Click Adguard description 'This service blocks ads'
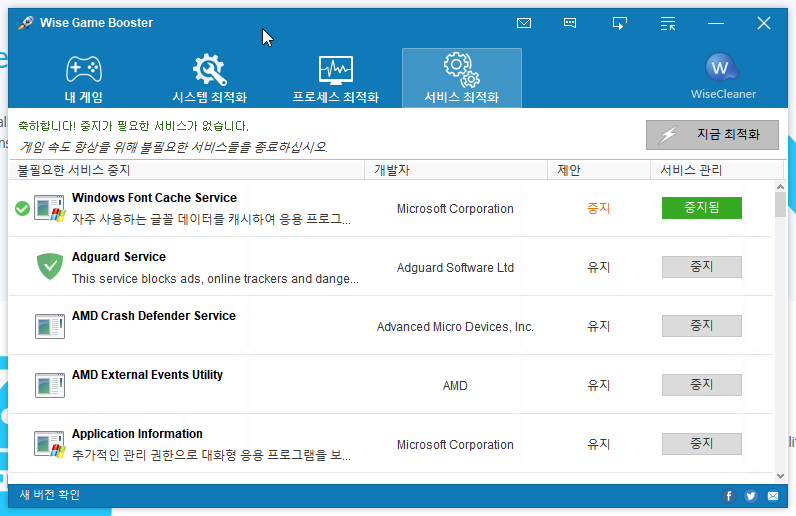This screenshot has height=516, width=796. coord(215,279)
